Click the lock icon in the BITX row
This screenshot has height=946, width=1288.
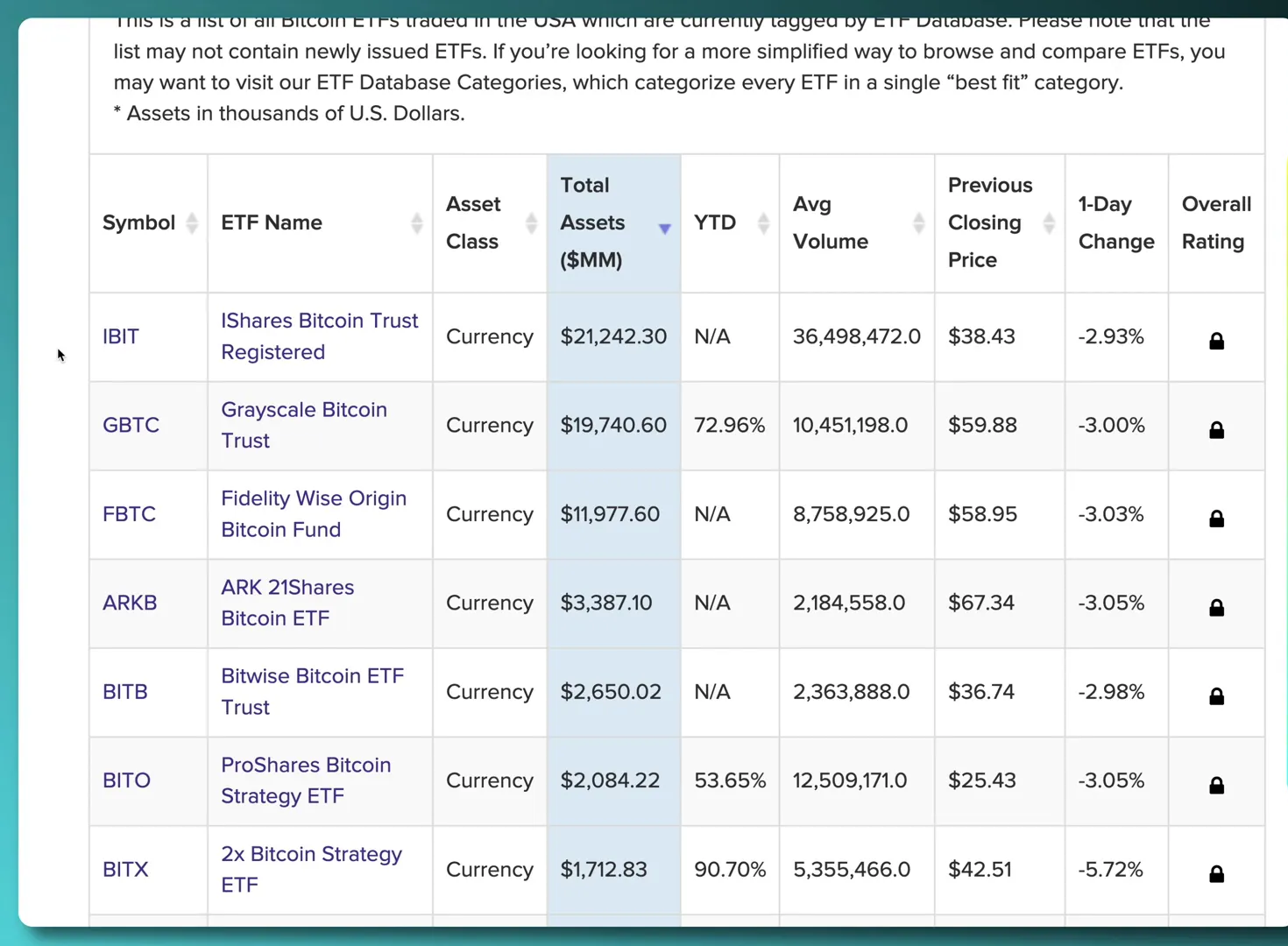click(1216, 873)
